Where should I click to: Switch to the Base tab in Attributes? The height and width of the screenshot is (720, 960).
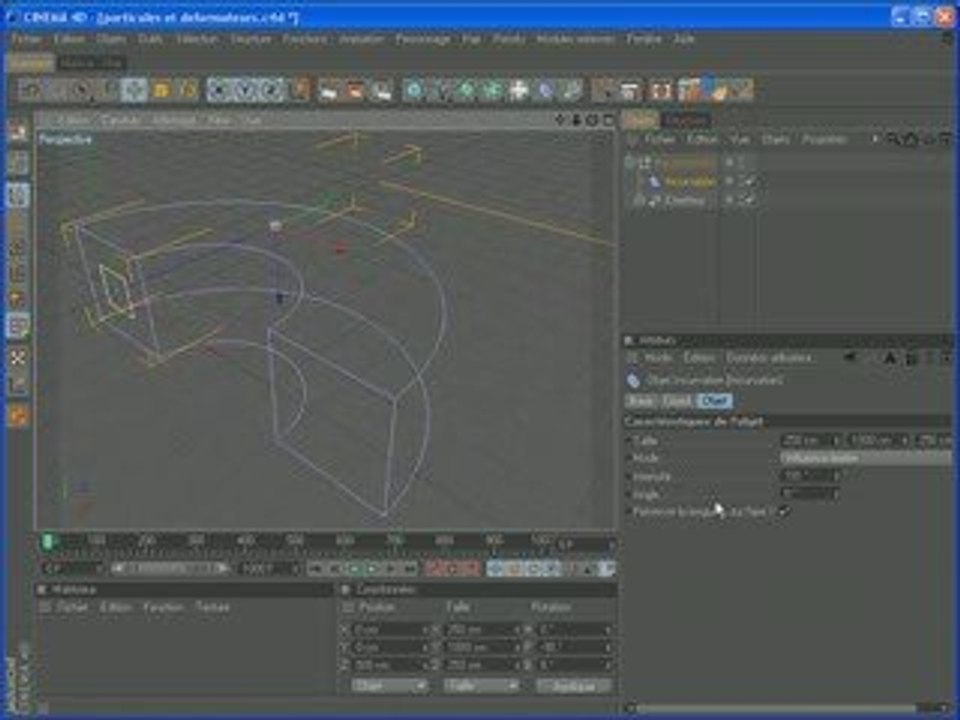pos(642,401)
